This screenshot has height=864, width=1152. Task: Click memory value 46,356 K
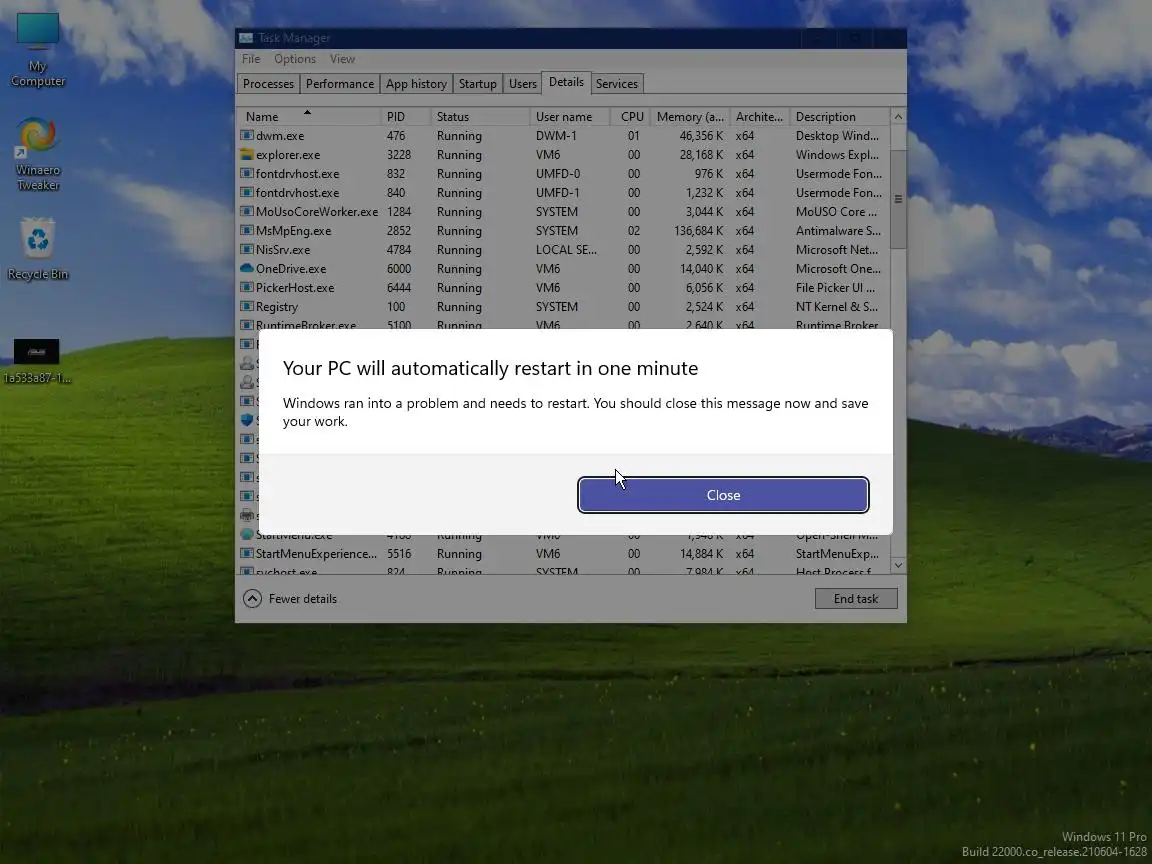click(702, 136)
